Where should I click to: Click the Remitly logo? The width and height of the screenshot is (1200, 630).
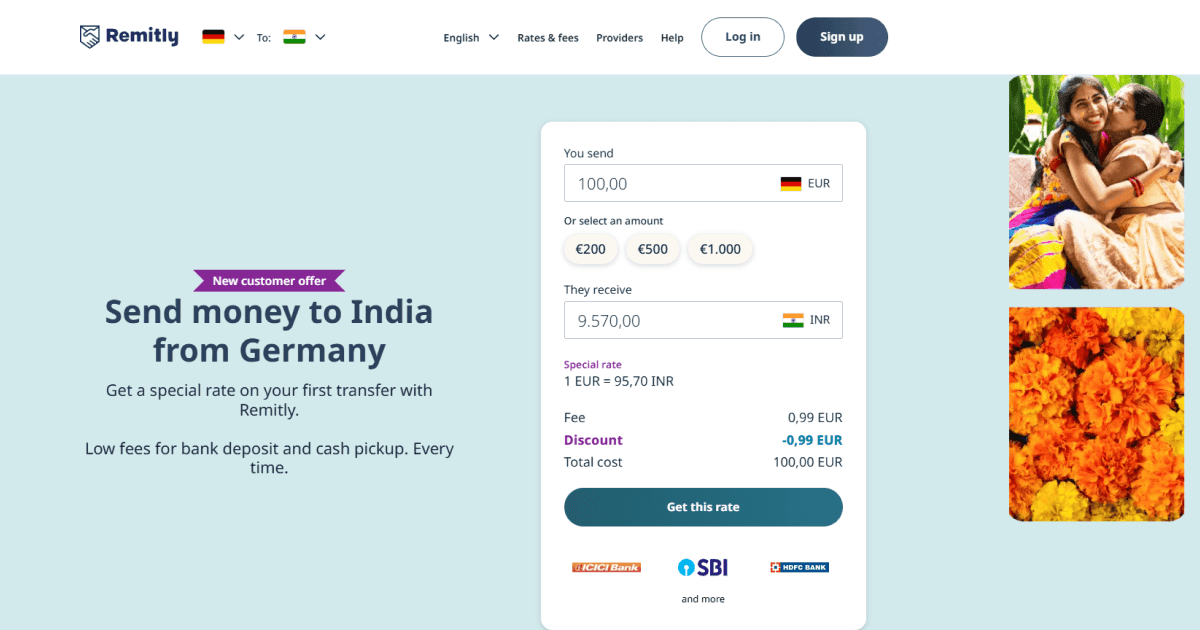click(129, 37)
